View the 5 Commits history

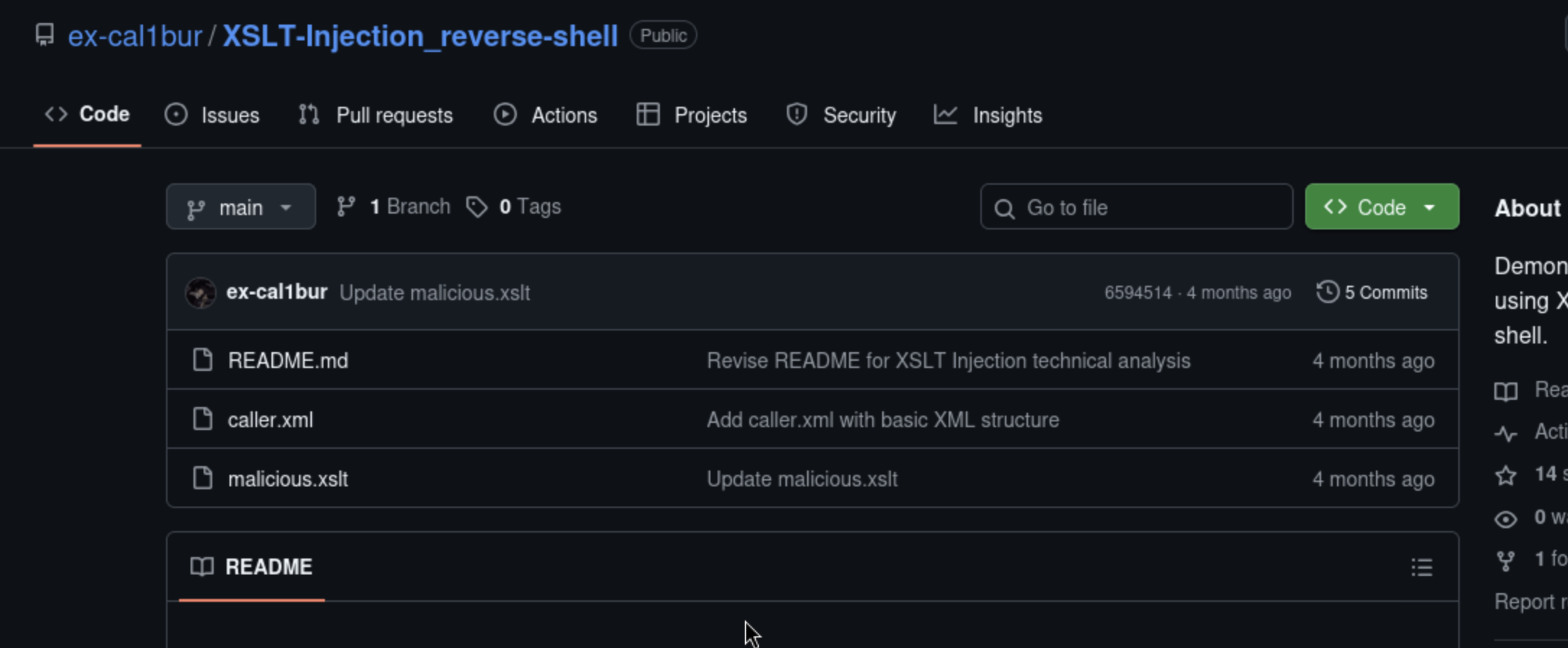[x=1372, y=292]
